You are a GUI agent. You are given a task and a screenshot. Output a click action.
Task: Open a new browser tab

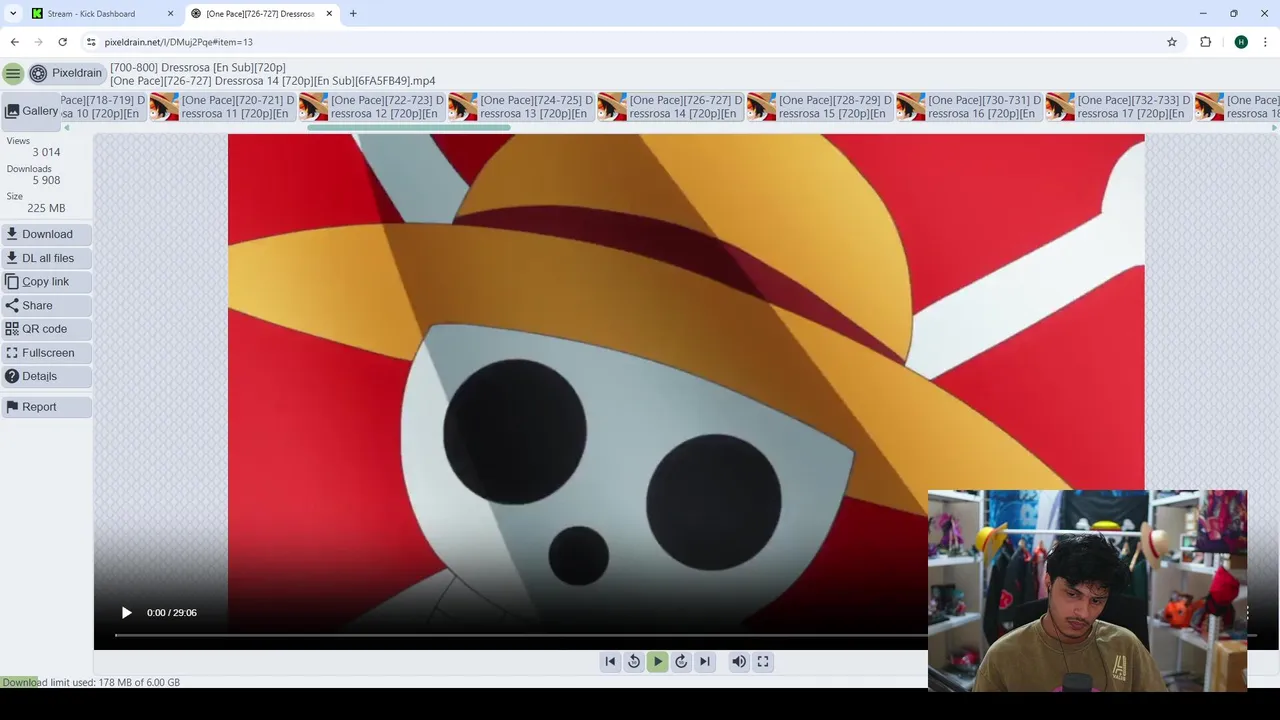(353, 14)
